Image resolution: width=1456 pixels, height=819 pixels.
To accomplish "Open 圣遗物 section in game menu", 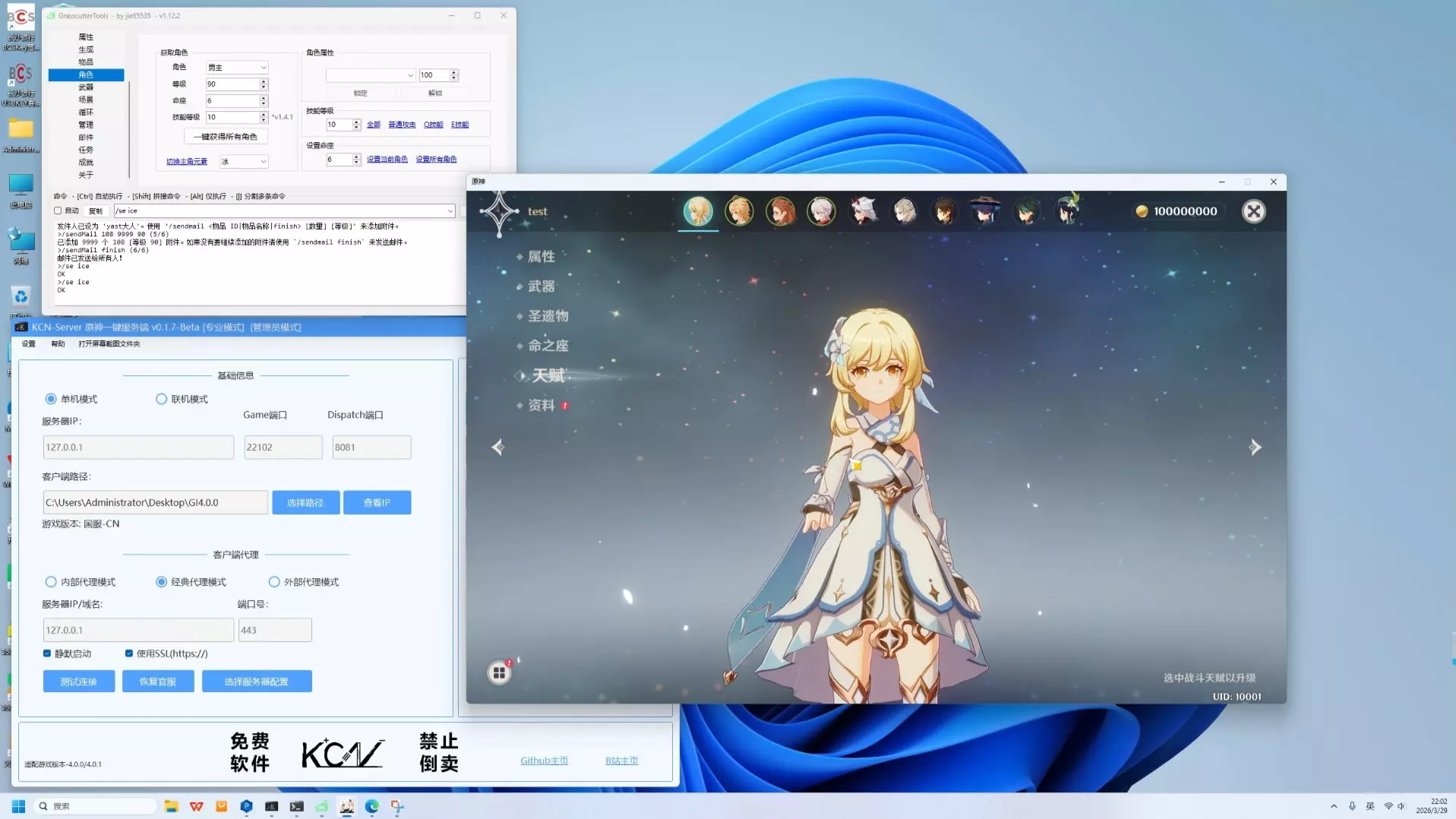I will click(x=548, y=316).
